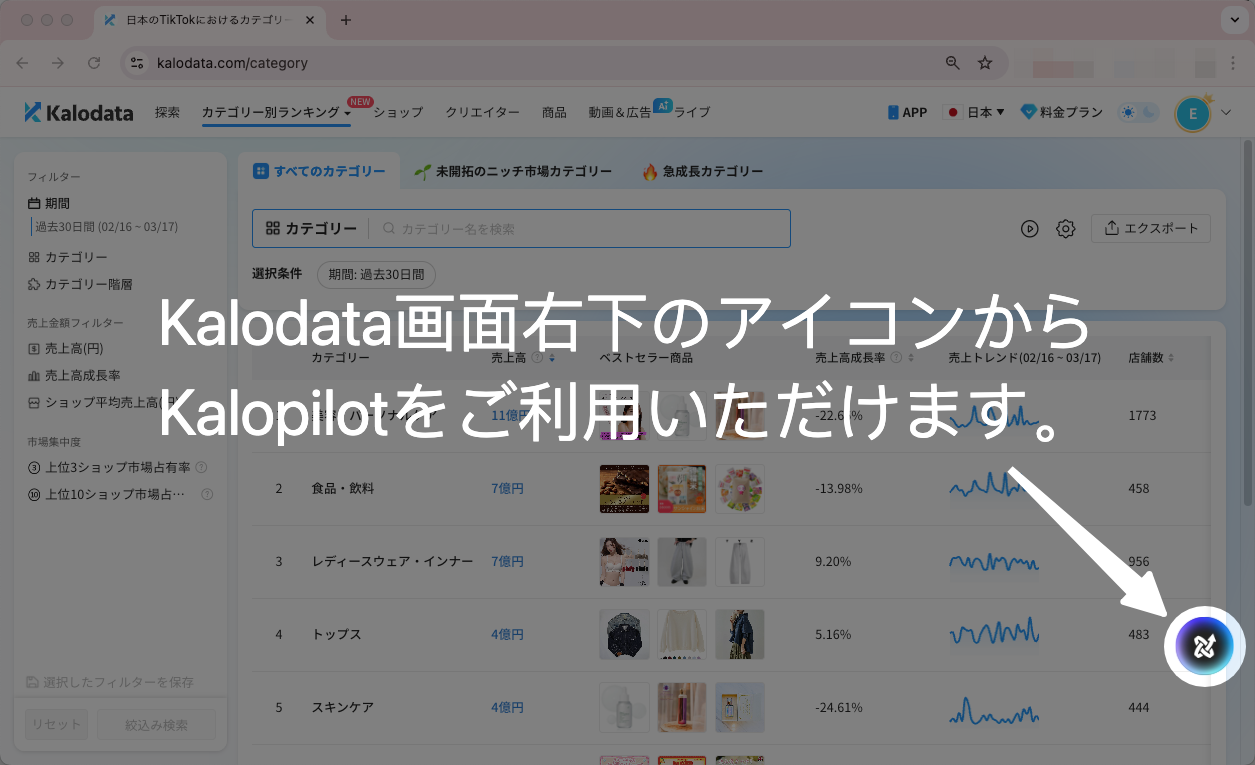Click the スキンケア category name
This screenshot has width=1255, height=765.
click(343, 708)
